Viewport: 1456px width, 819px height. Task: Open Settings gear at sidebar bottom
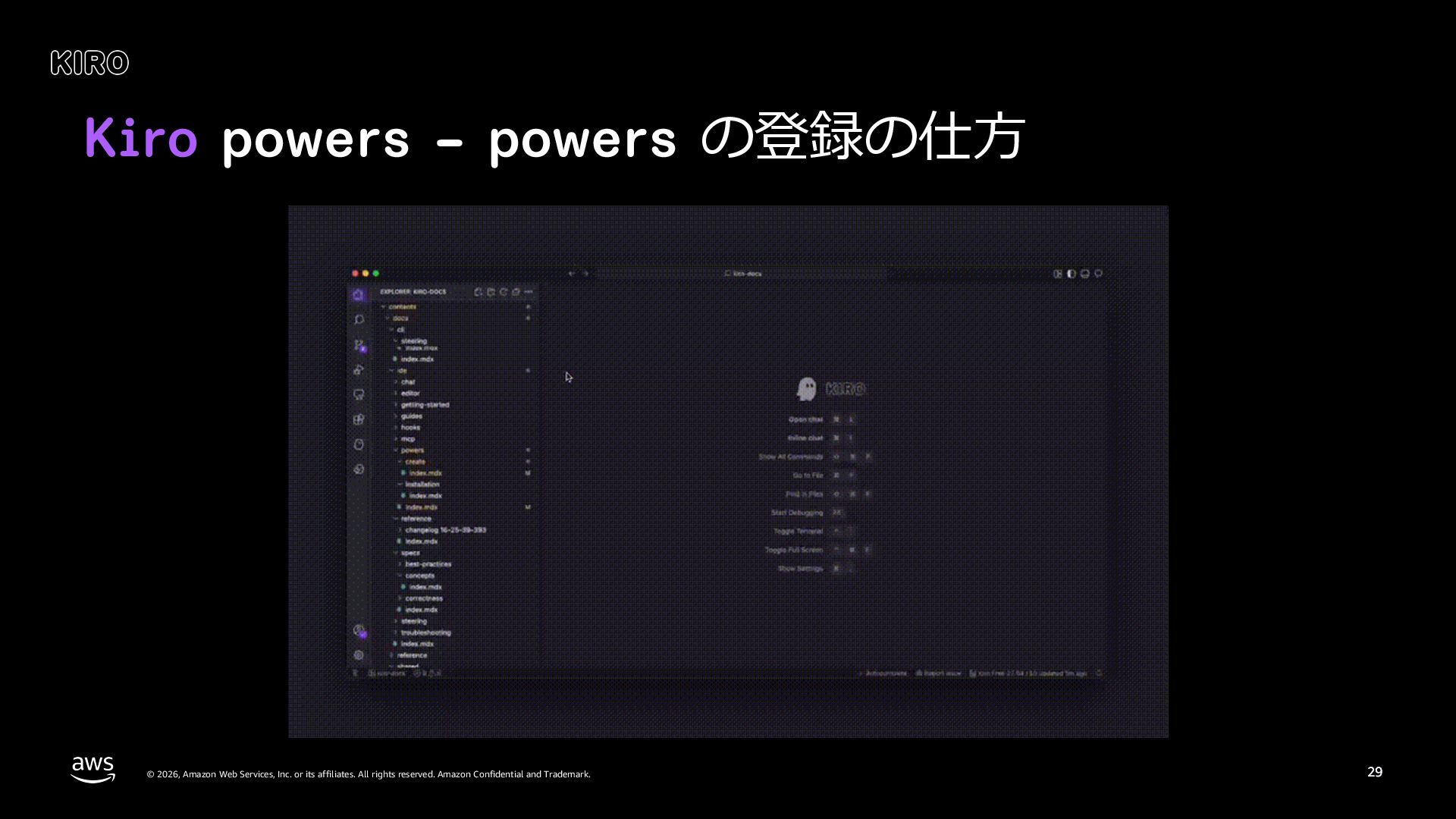359,655
